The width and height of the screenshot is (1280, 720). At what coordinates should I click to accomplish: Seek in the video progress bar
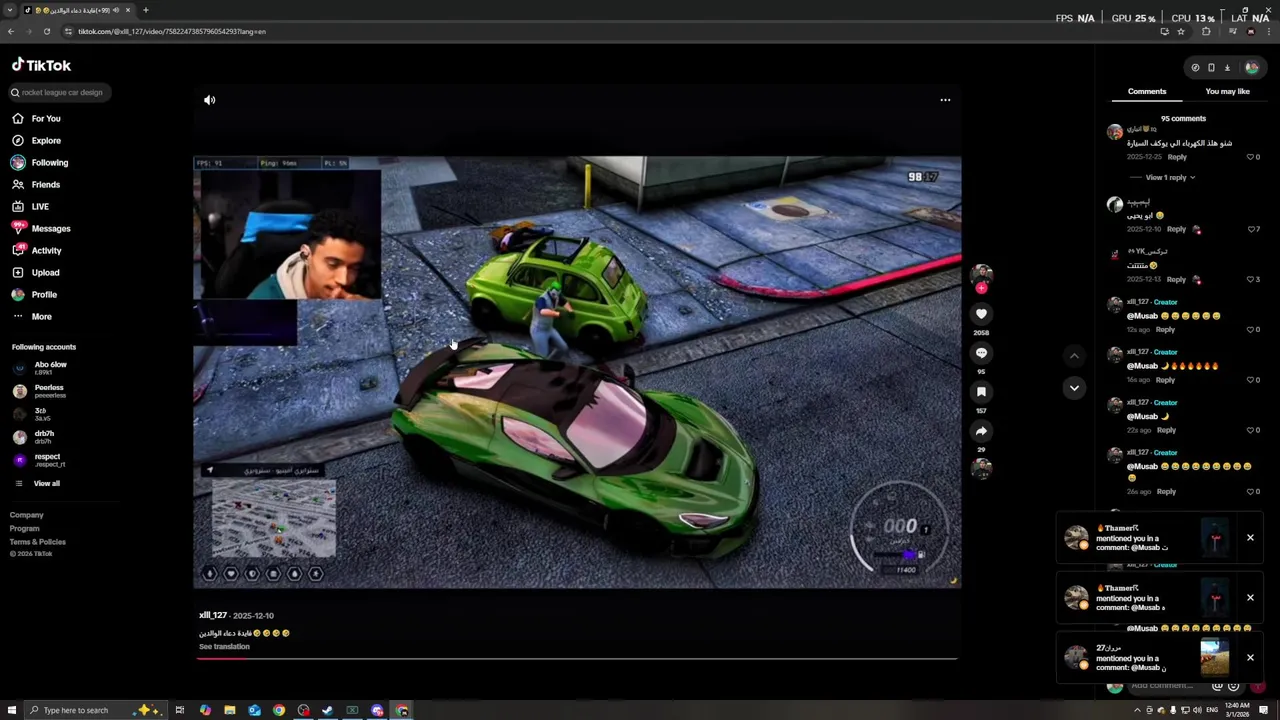click(x=577, y=658)
